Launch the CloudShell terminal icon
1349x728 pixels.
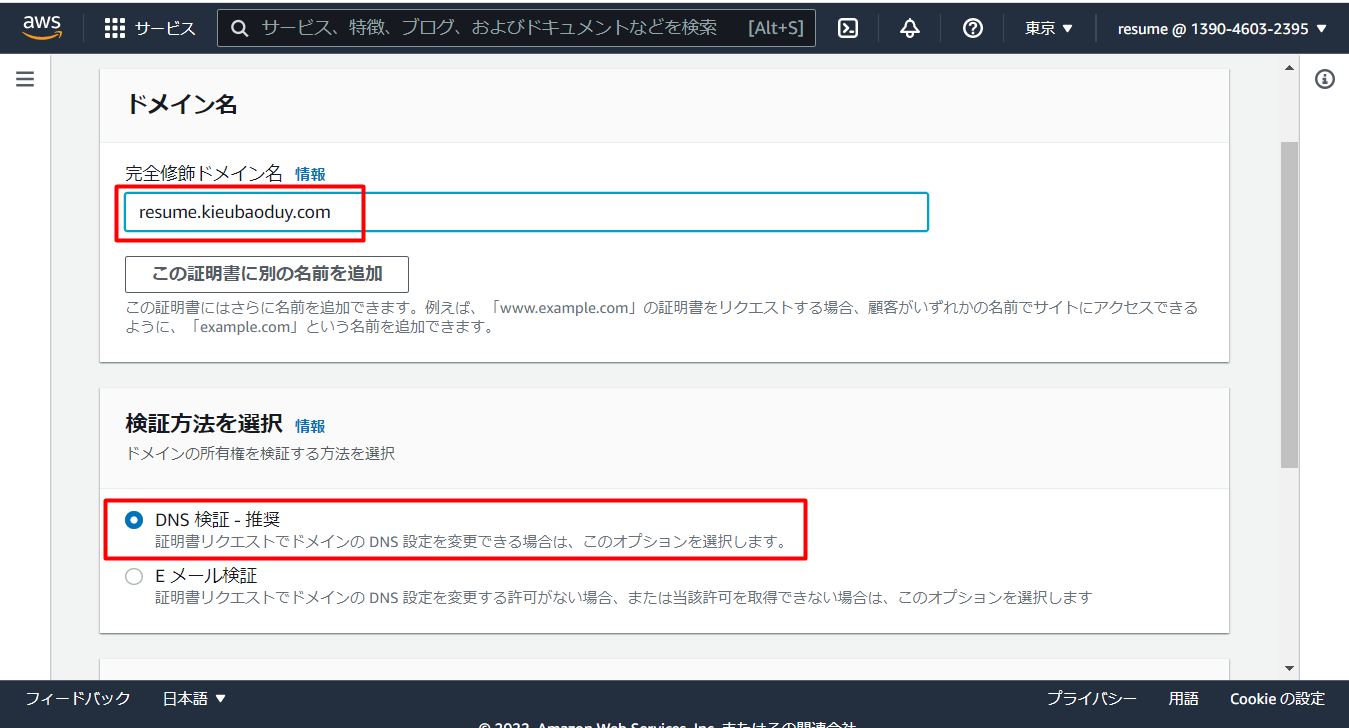pos(848,28)
